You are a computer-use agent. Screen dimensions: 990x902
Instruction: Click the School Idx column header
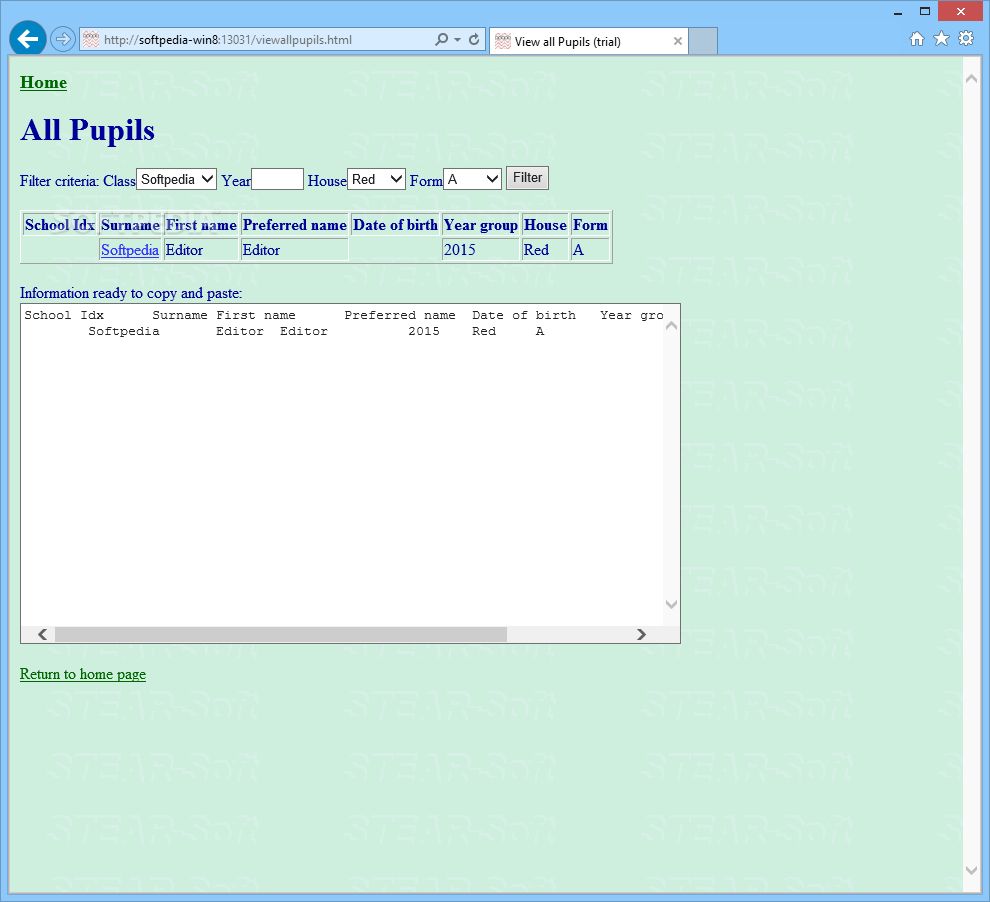point(60,225)
